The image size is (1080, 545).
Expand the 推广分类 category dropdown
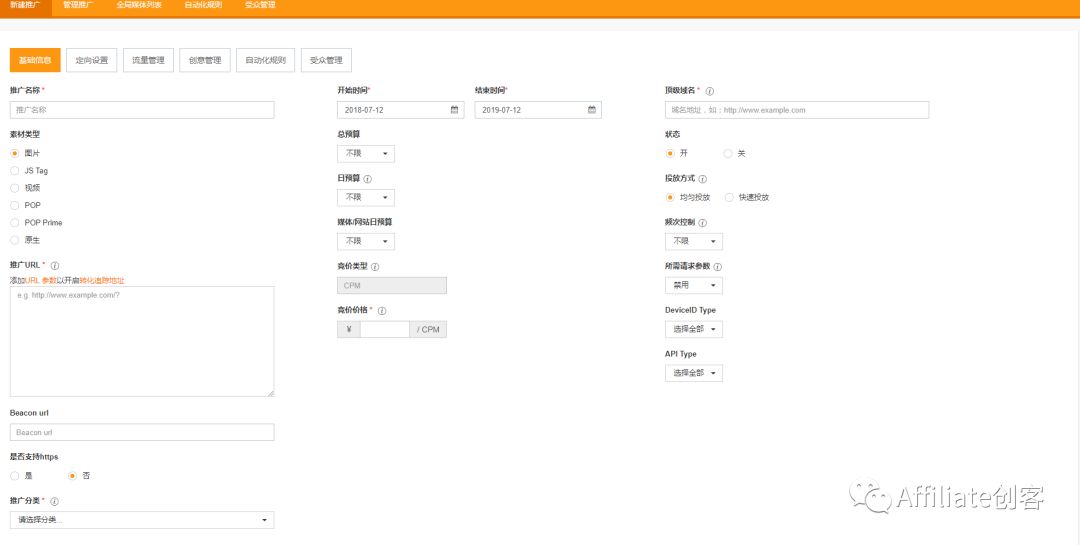pyautogui.click(x=142, y=520)
